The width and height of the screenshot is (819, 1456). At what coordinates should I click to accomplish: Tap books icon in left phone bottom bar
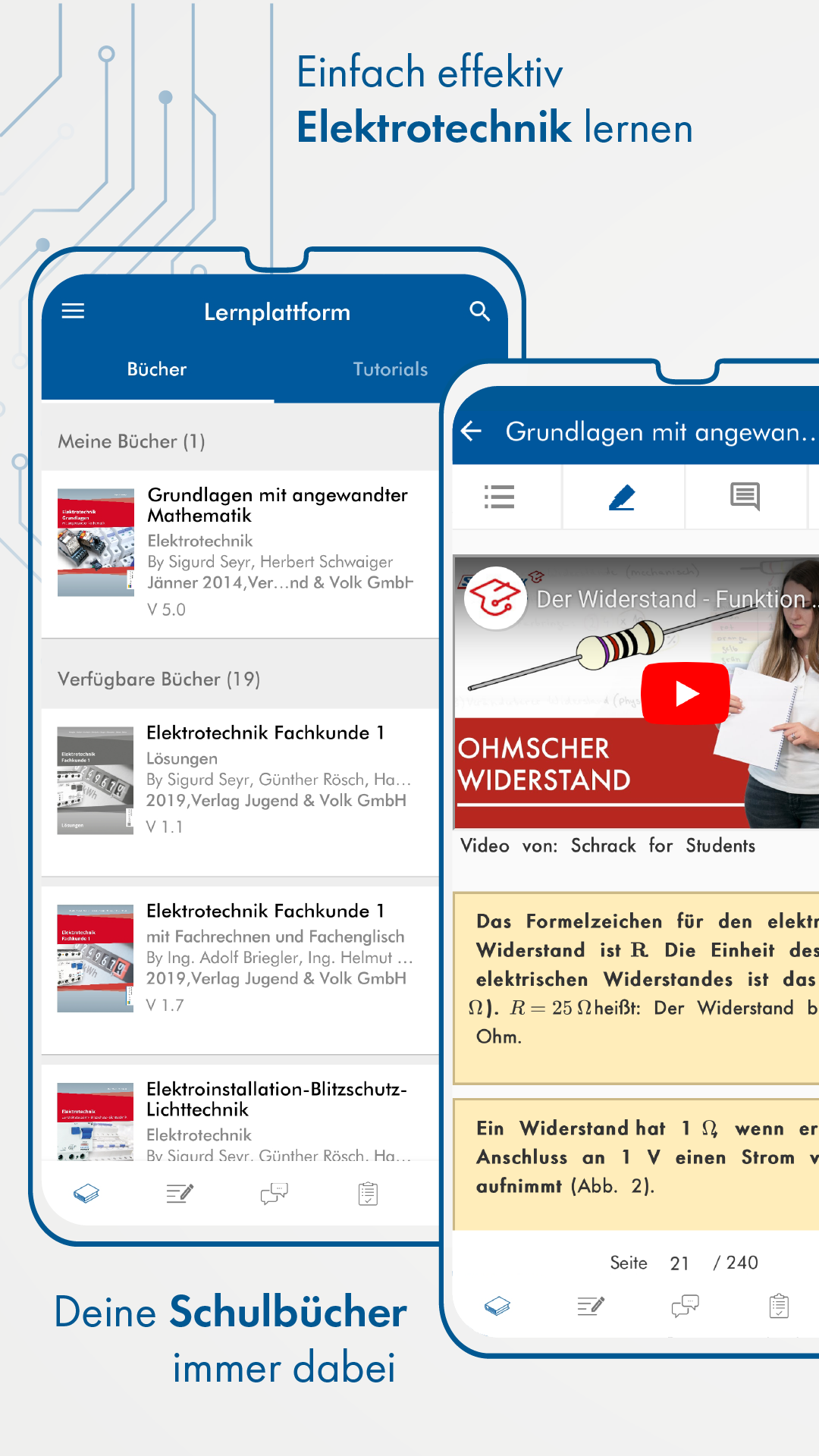pyautogui.click(x=86, y=1194)
